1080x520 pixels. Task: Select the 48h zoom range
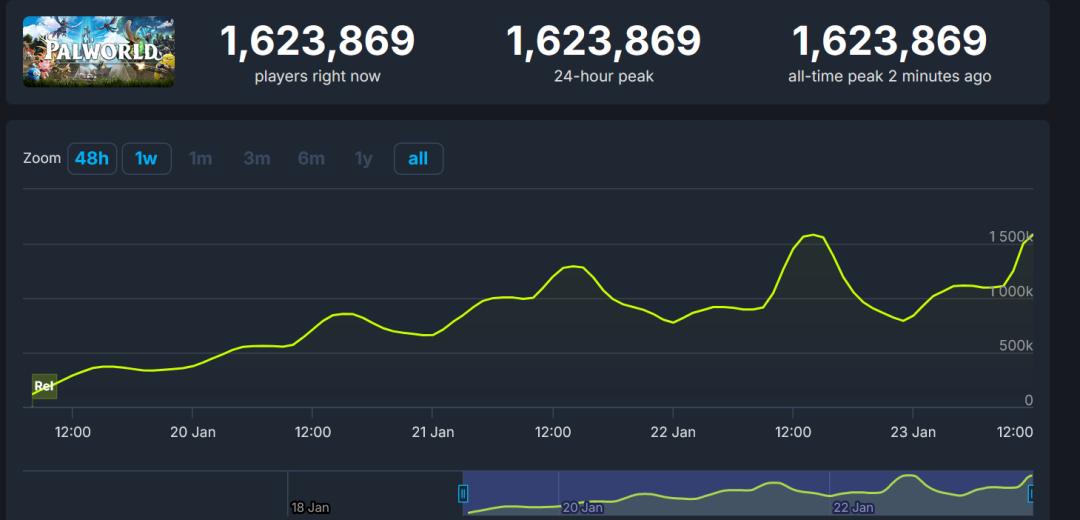click(92, 158)
